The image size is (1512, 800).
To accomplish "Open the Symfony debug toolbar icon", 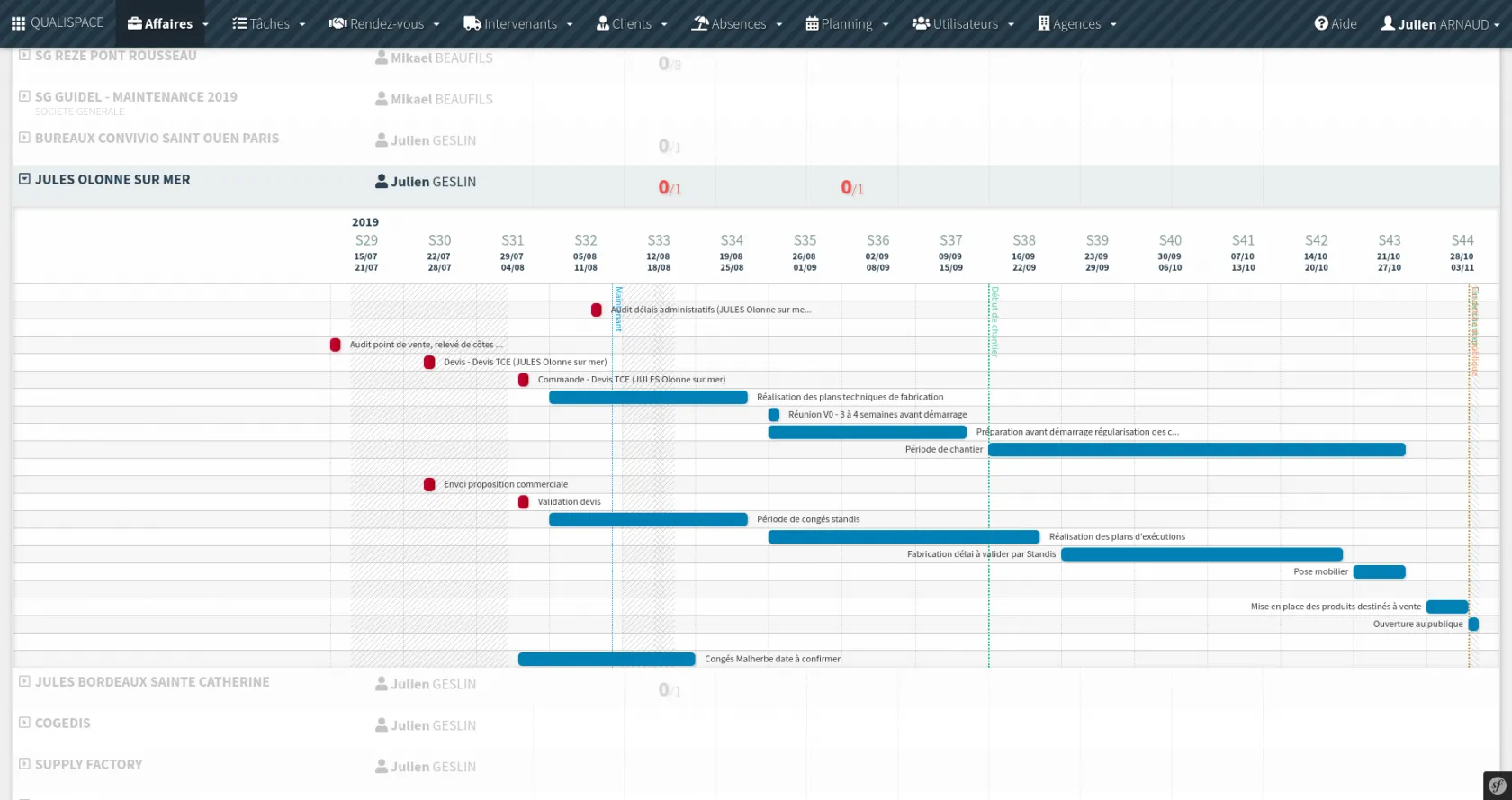I will click(x=1497, y=786).
